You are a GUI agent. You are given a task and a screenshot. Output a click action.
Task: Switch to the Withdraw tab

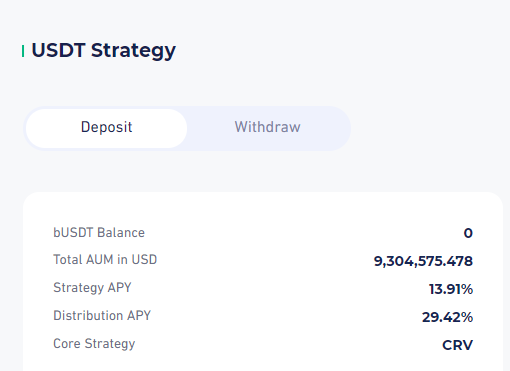pos(268,127)
